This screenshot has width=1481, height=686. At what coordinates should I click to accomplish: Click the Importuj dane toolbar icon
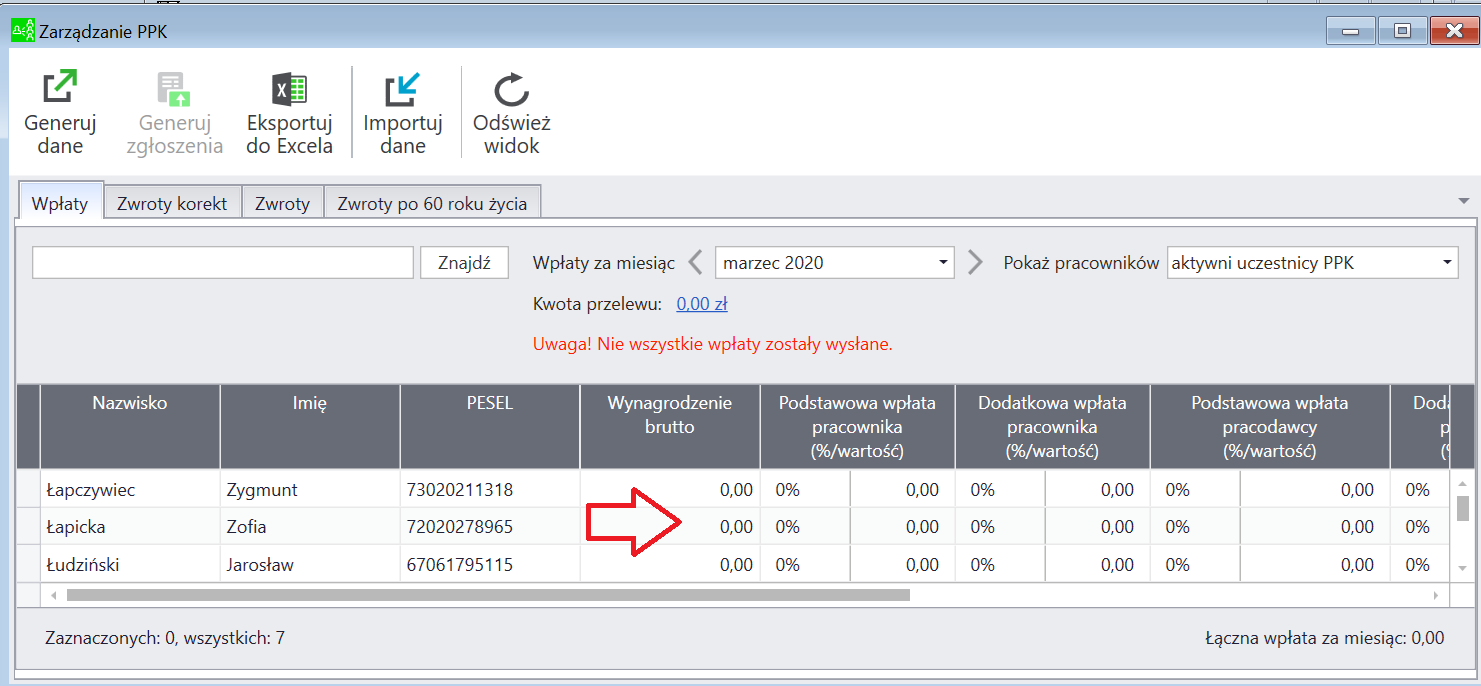tap(403, 112)
